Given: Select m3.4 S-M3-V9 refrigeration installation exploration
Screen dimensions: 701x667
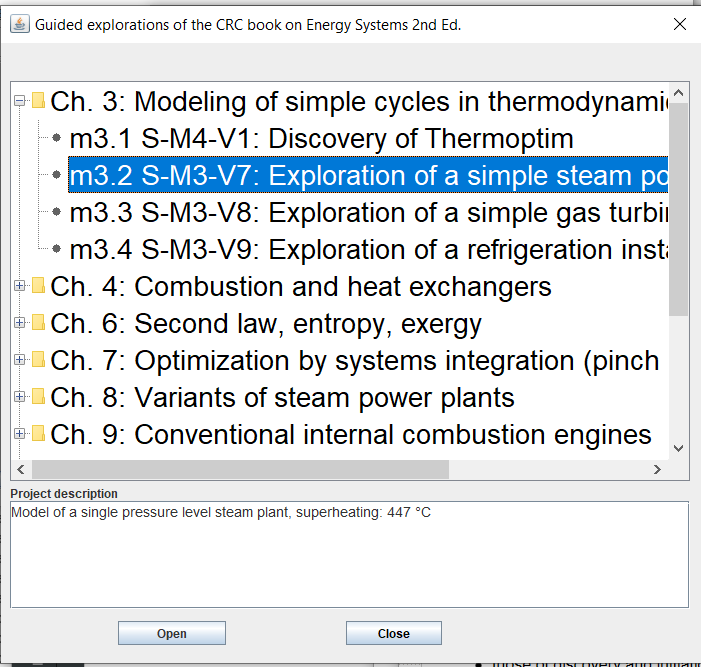Looking at the screenshot, I should point(369,249).
